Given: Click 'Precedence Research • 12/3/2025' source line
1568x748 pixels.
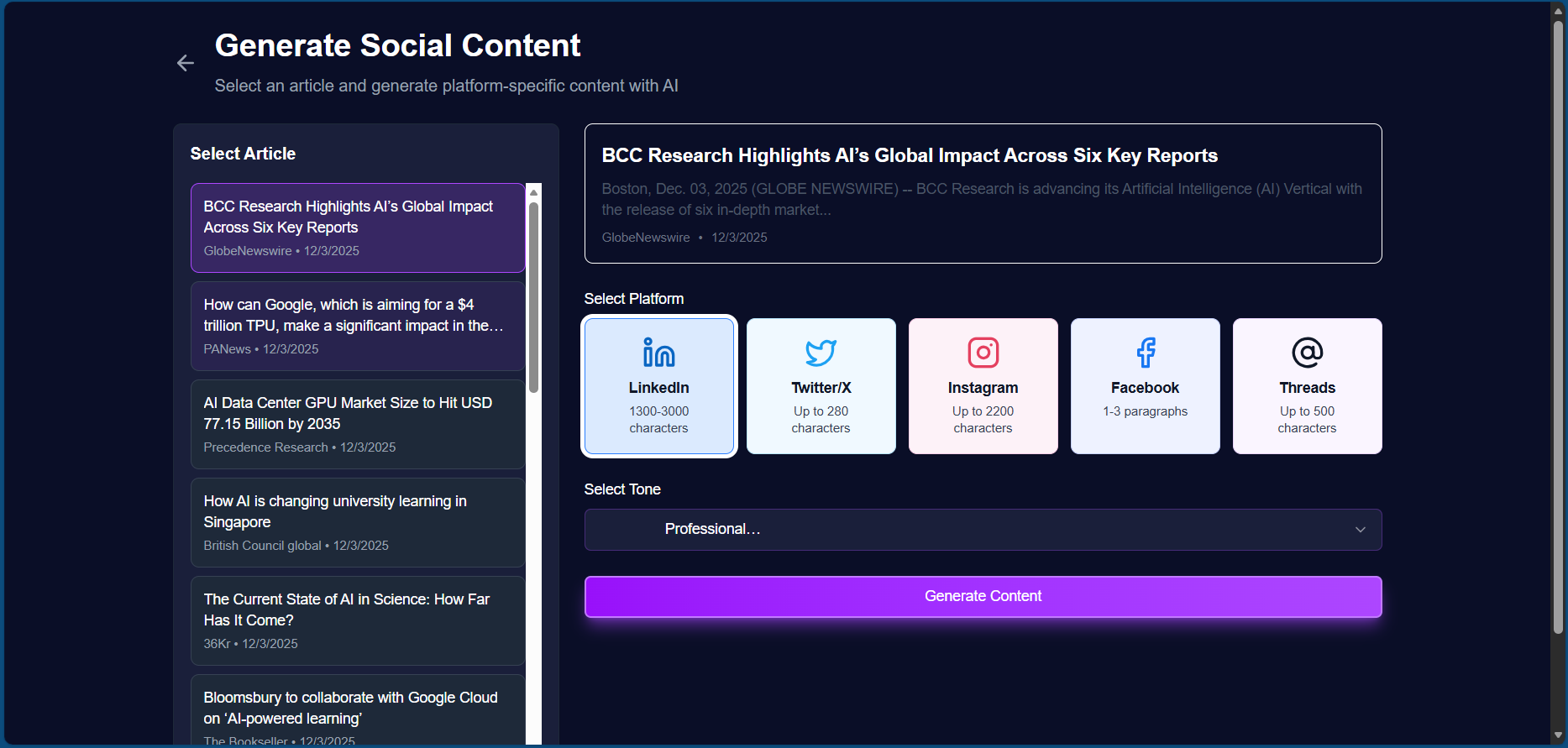Looking at the screenshot, I should (300, 447).
